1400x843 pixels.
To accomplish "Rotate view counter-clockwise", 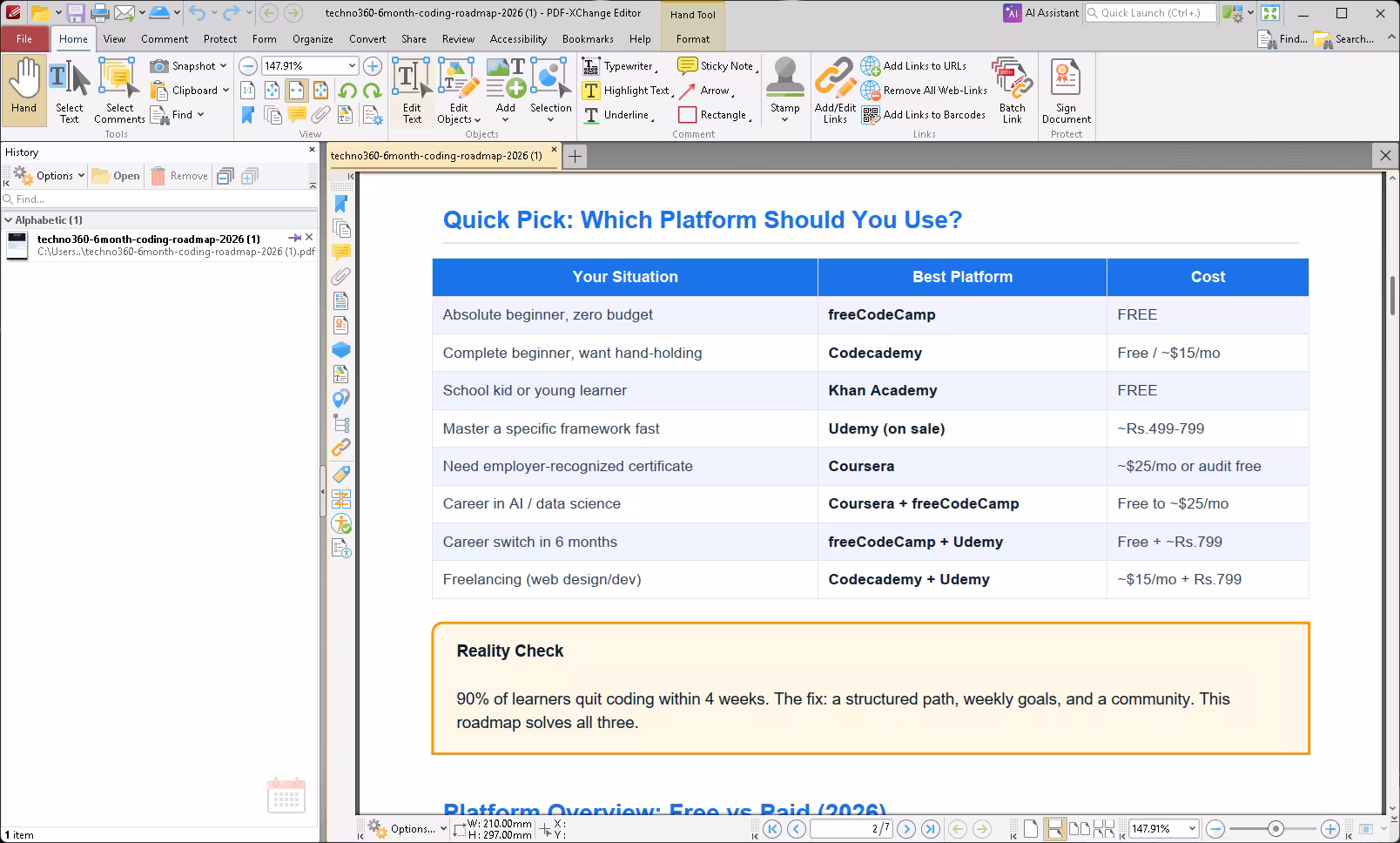I will pyautogui.click(x=347, y=91).
